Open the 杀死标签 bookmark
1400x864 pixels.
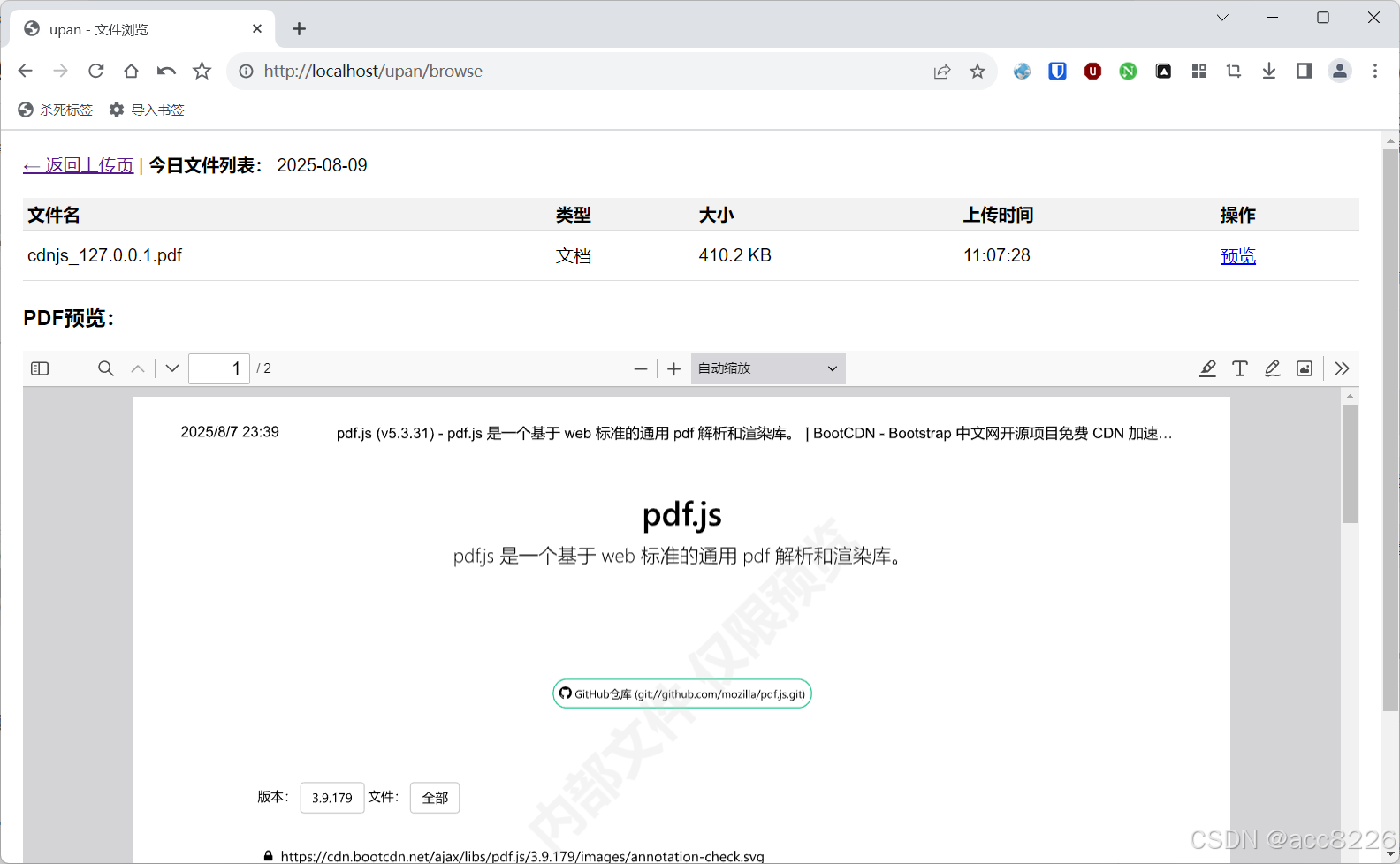click(55, 110)
